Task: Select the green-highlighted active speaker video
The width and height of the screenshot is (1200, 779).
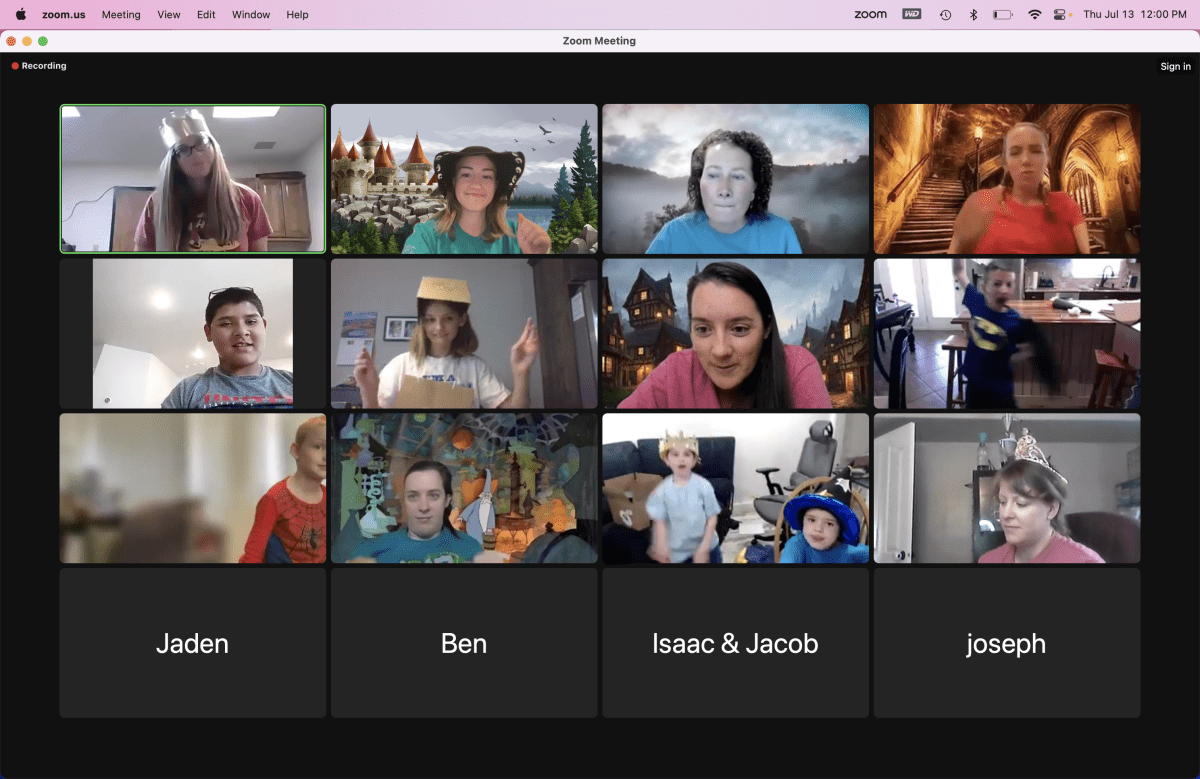Action: point(193,178)
